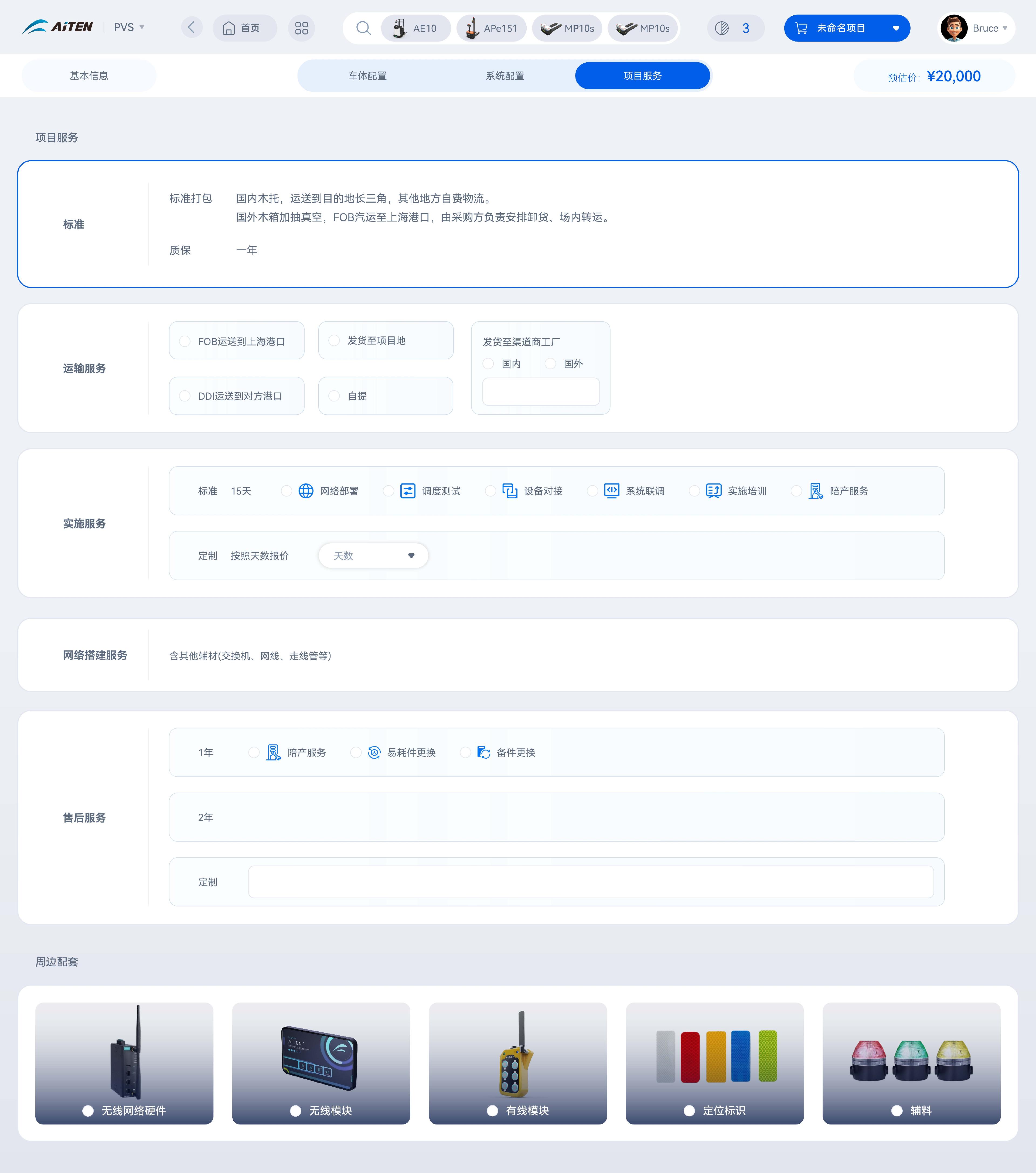Open the apps grid icon
Screen dimensions: 1036x1173
click(x=301, y=28)
